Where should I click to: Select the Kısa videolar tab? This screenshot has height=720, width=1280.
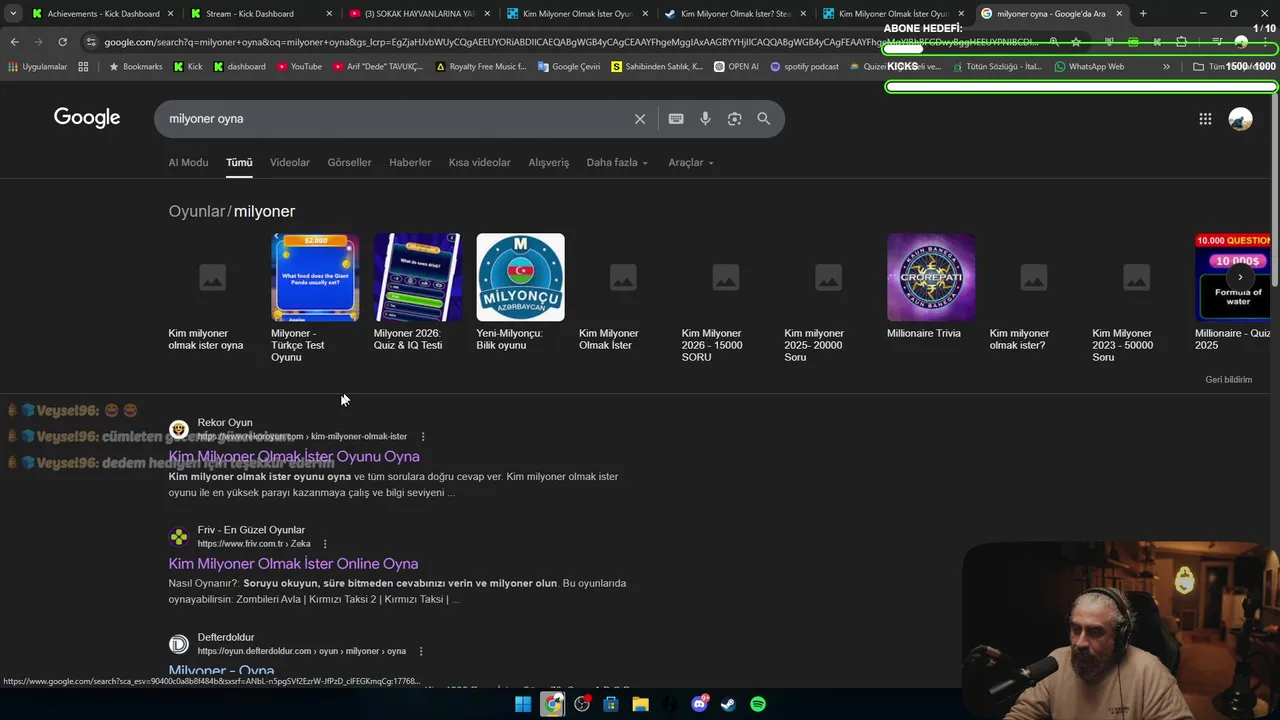(479, 163)
